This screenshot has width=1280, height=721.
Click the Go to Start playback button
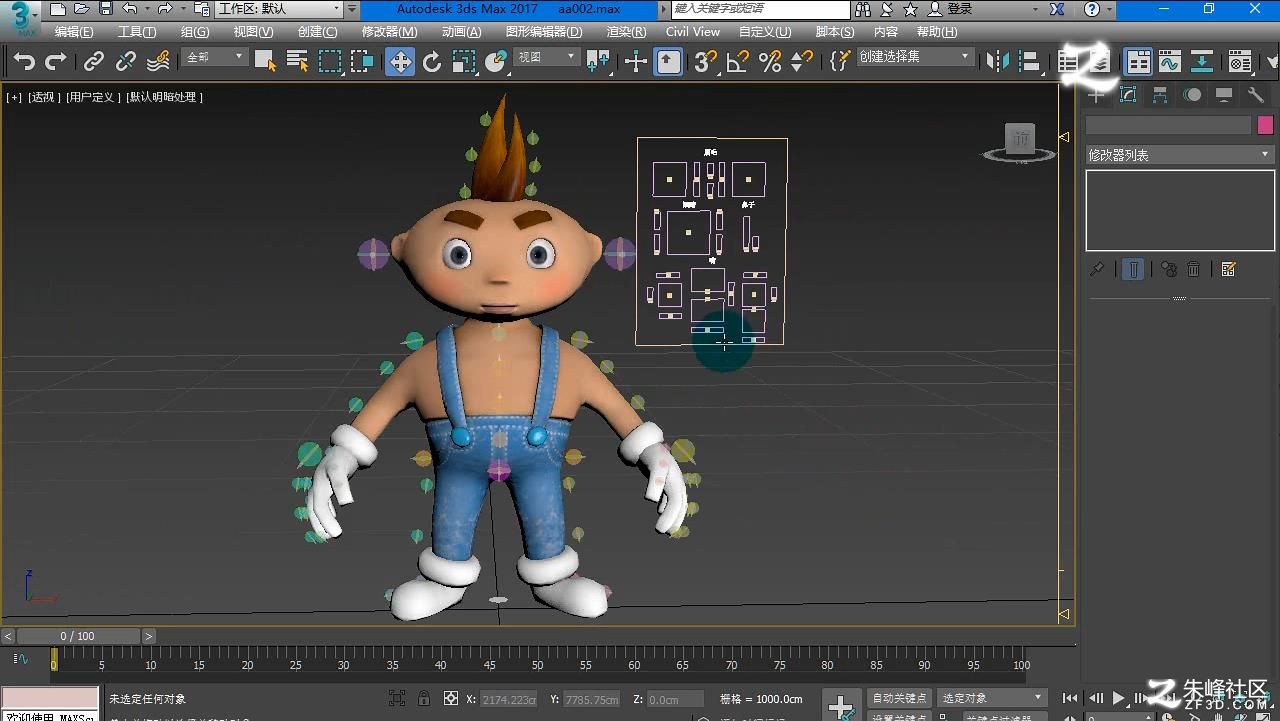pyautogui.click(x=1070, y=698)
